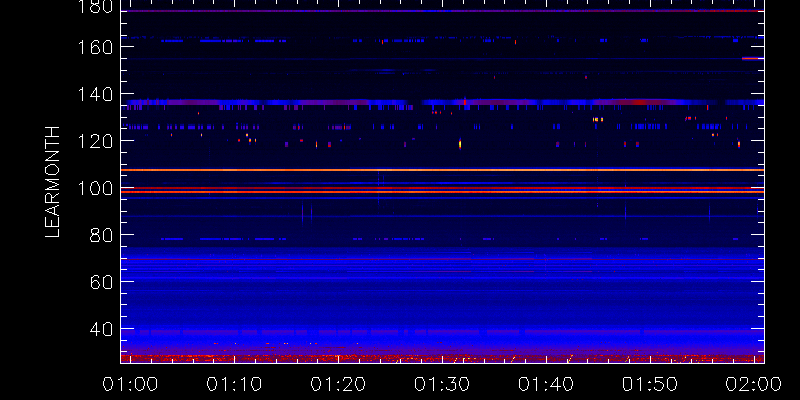800x400 pixels.
Task: Click the 01:50 time axis label
Action: [649, 384]
